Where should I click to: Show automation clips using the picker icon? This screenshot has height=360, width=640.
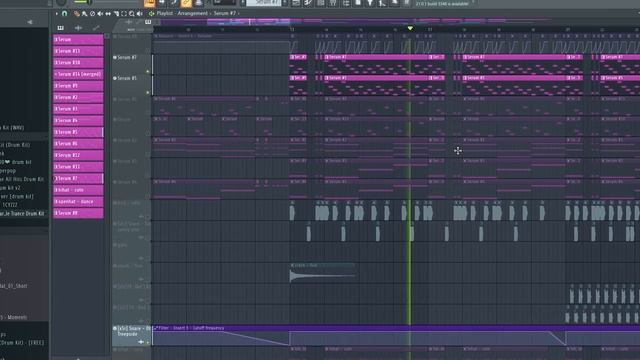tap(96, 28)
